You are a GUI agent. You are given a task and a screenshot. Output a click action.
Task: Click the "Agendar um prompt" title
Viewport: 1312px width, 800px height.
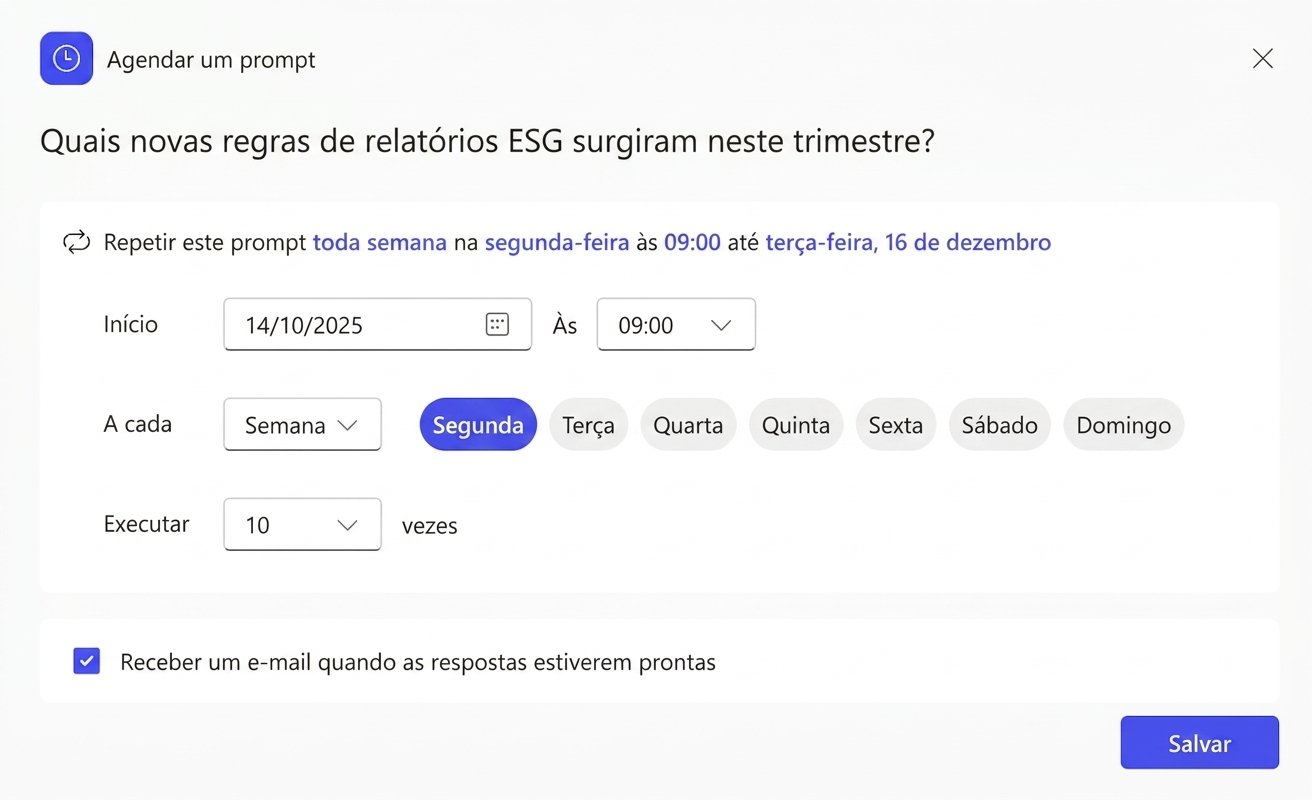coord(211,60)
